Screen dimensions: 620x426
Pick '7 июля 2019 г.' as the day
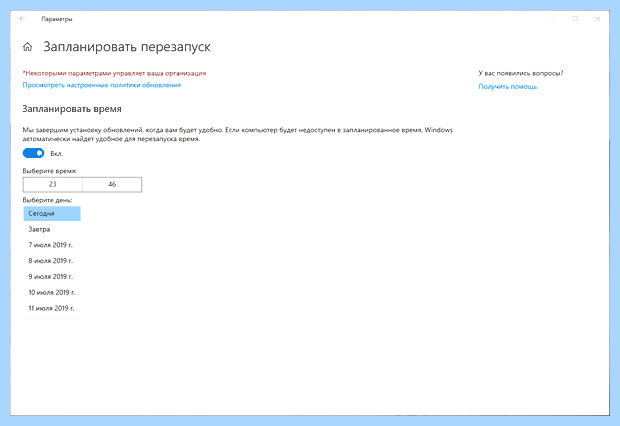coord(52,245)
